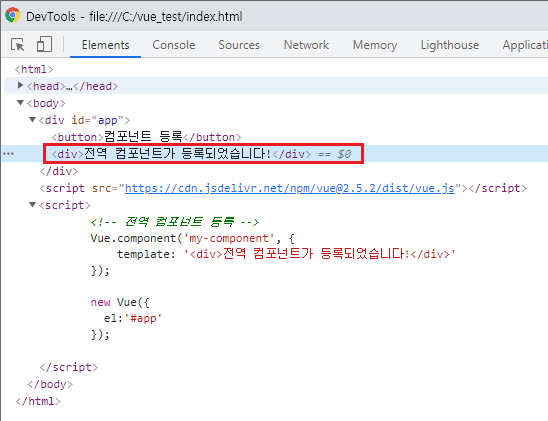Select the script src element row

coord(283,188)
